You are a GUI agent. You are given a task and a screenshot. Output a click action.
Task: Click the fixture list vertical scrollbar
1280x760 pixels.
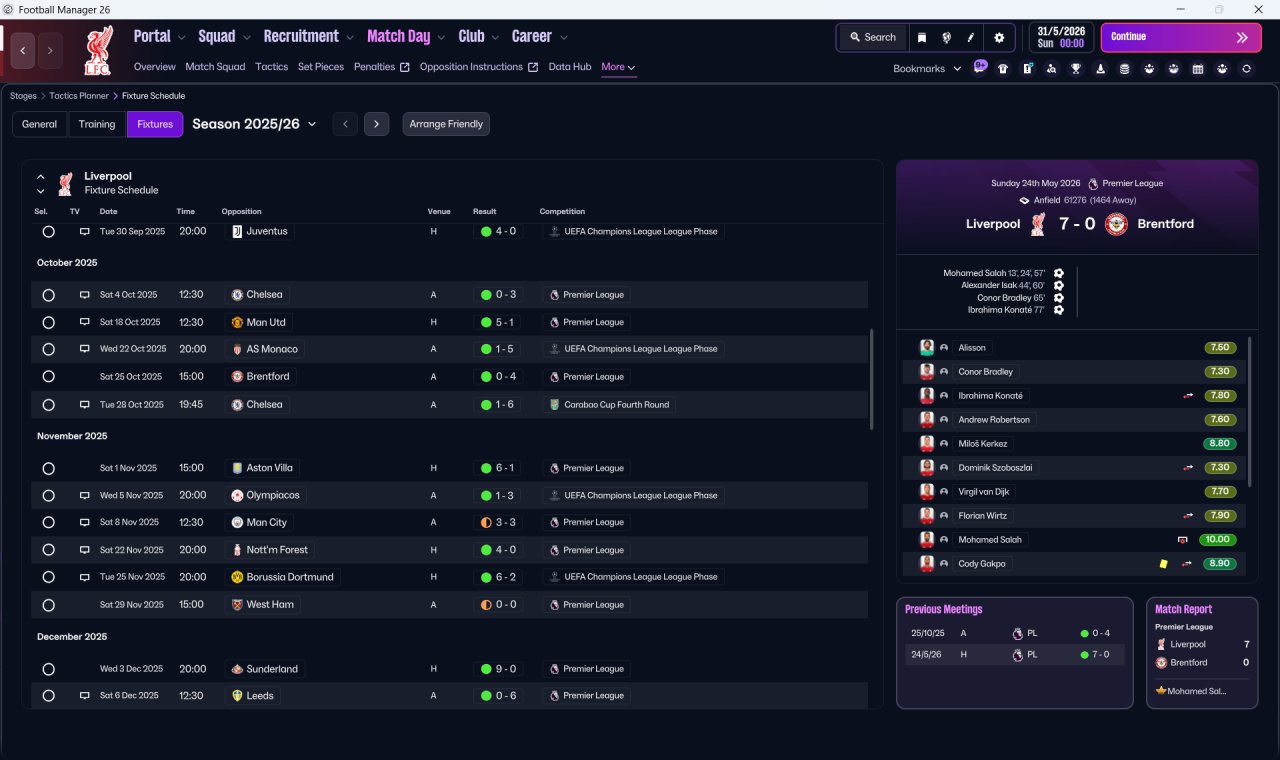point(872,380)
